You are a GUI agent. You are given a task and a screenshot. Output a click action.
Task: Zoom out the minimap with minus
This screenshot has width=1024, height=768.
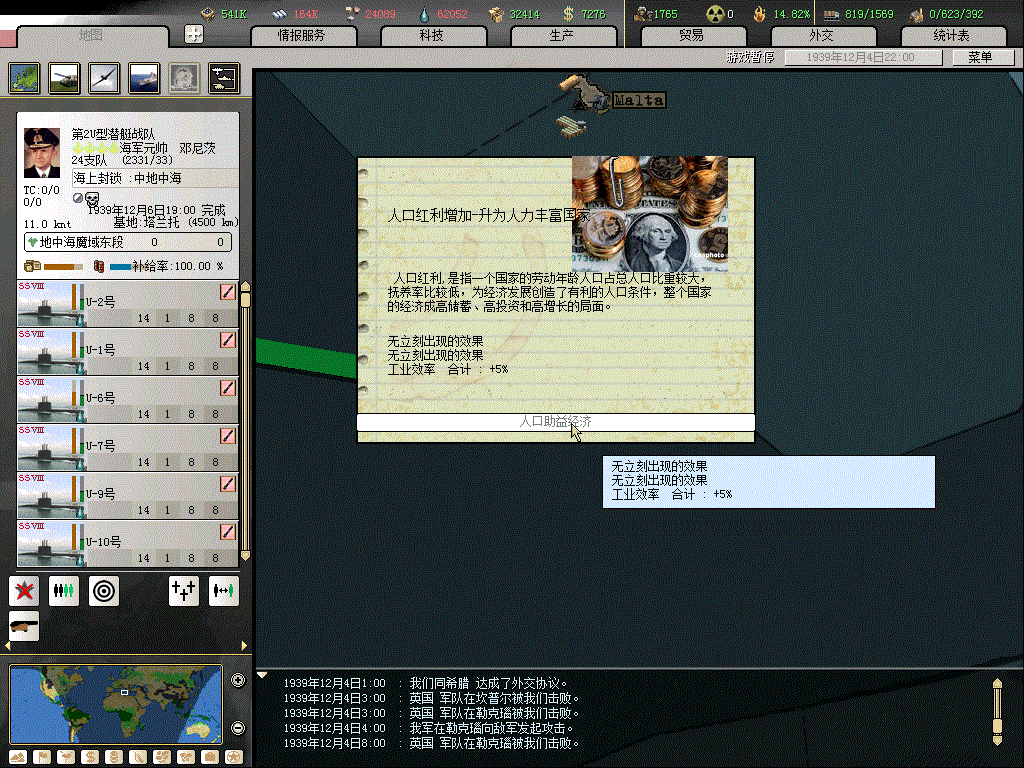(x=238, y=727)
